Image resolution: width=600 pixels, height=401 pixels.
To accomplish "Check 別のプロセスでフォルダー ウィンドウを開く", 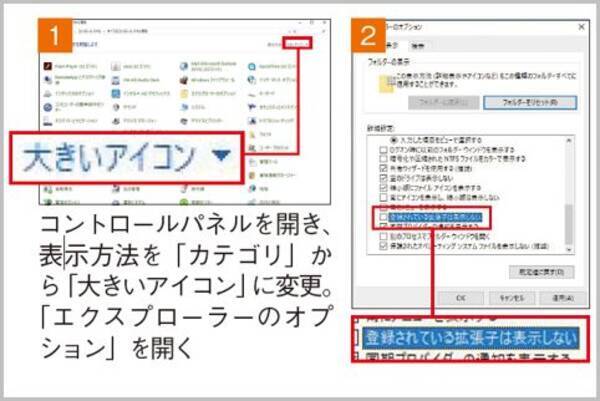I will tap(383, 236).
